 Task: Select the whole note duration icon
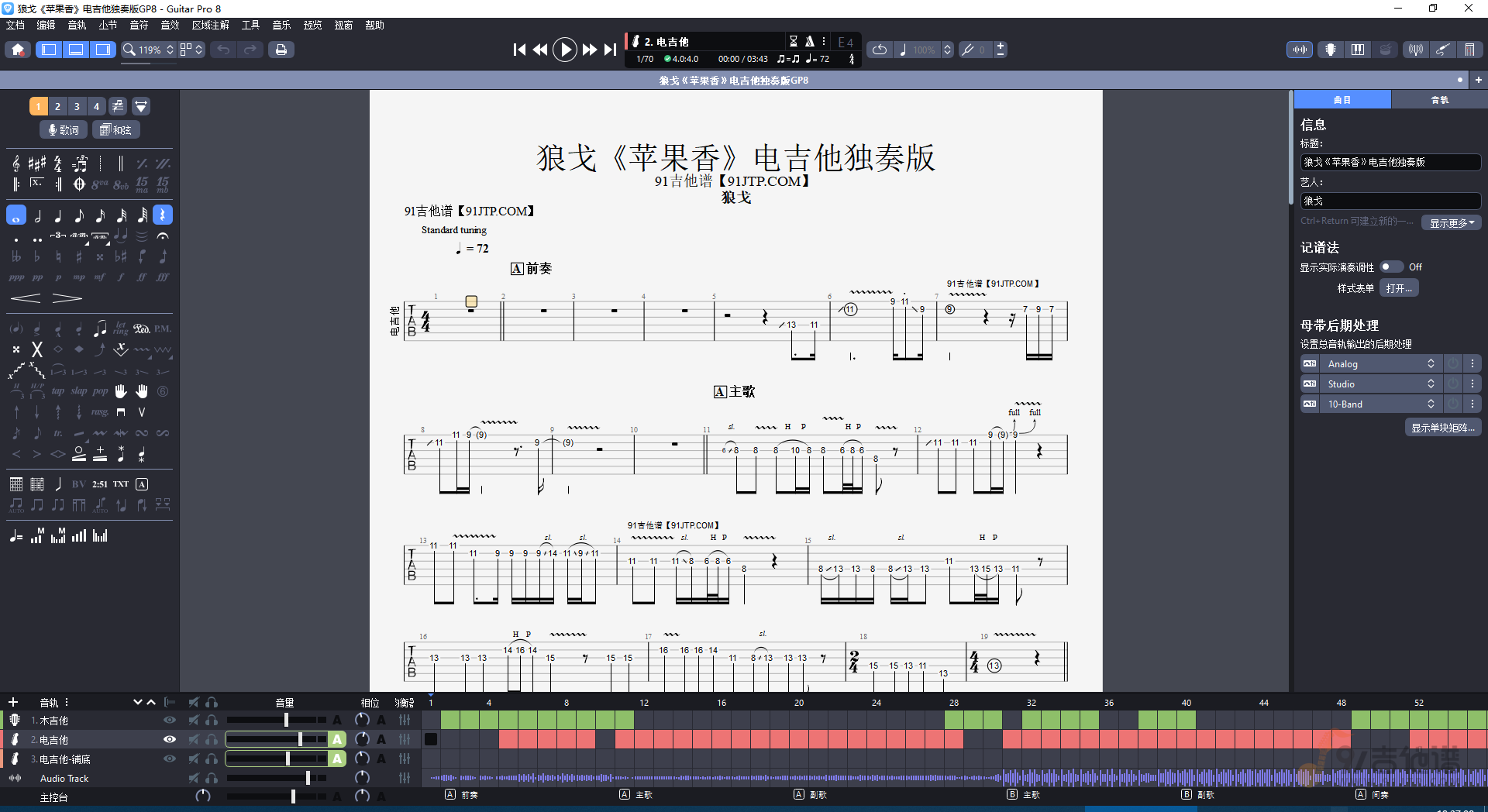click(x=16, y=215)
